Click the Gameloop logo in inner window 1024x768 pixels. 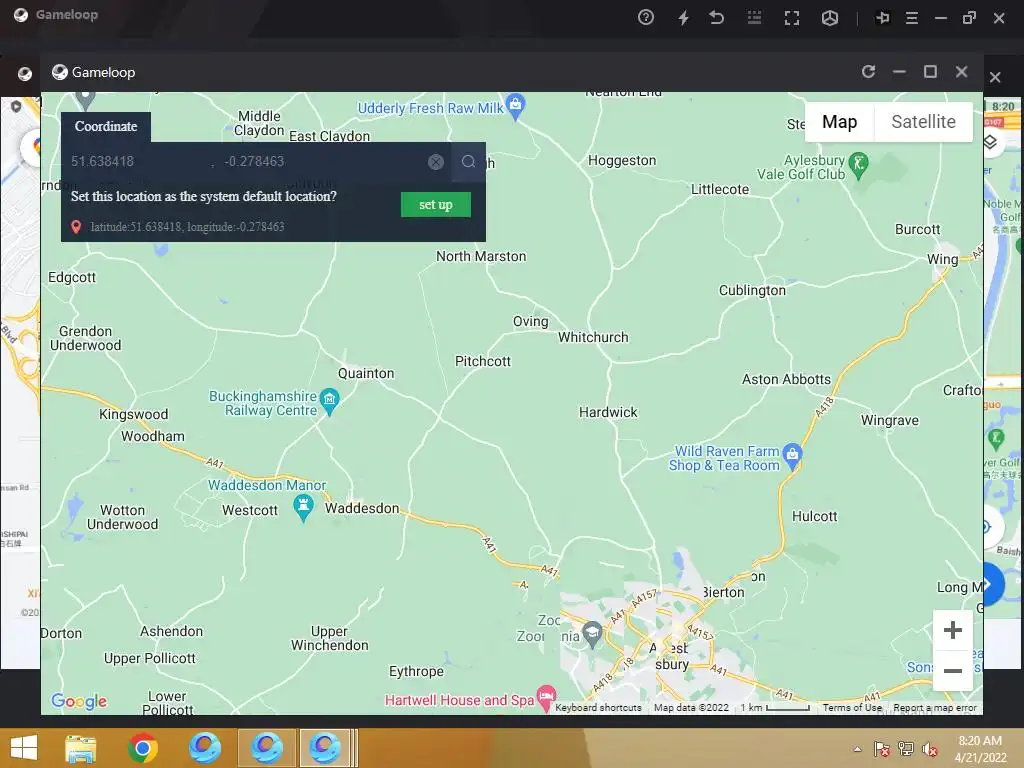pyautogui.click(x=59, y=72)
